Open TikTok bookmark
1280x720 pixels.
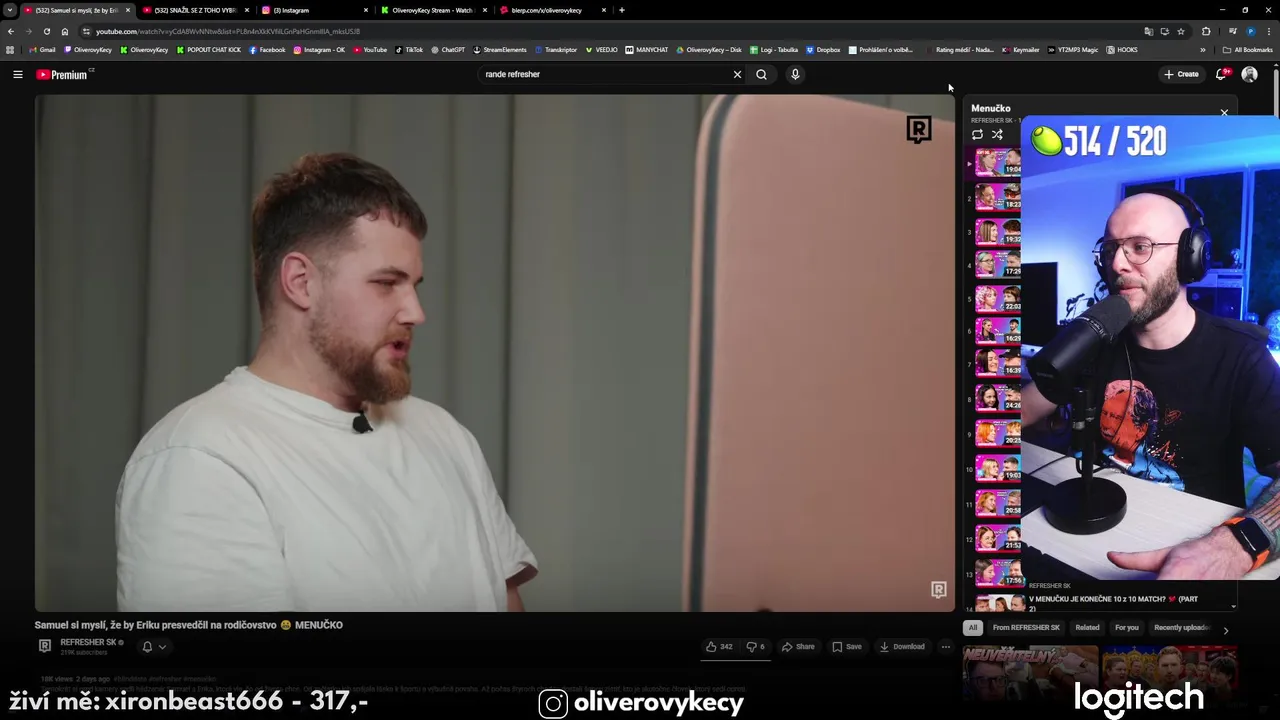point(409,49)
